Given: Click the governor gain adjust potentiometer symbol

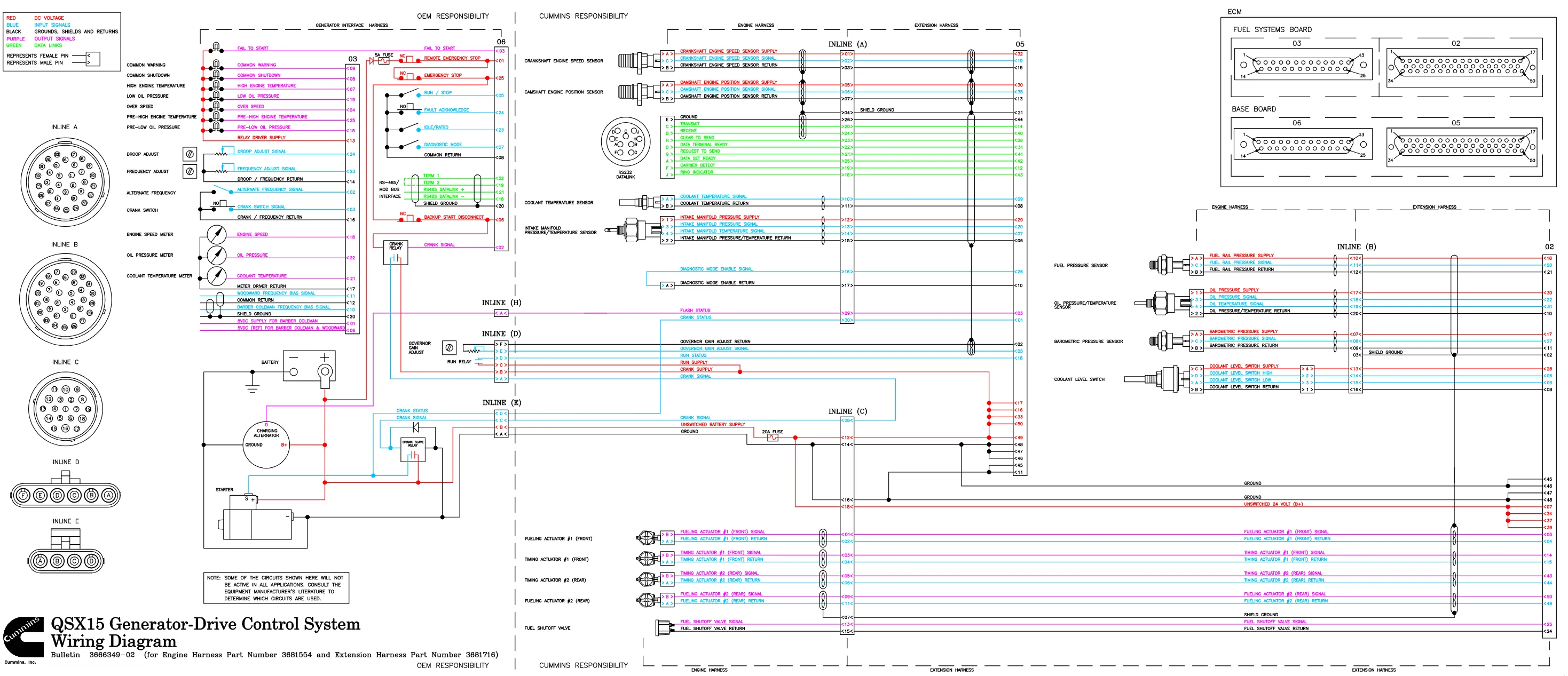Looking at the screenshot, I should (x=449, y=347).
